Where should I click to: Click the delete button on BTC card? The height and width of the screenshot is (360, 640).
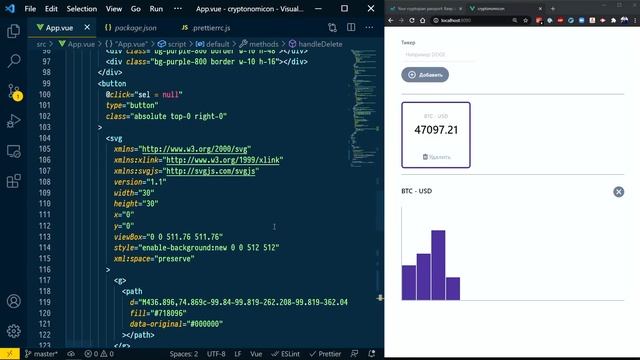click(x=436, y=157)
